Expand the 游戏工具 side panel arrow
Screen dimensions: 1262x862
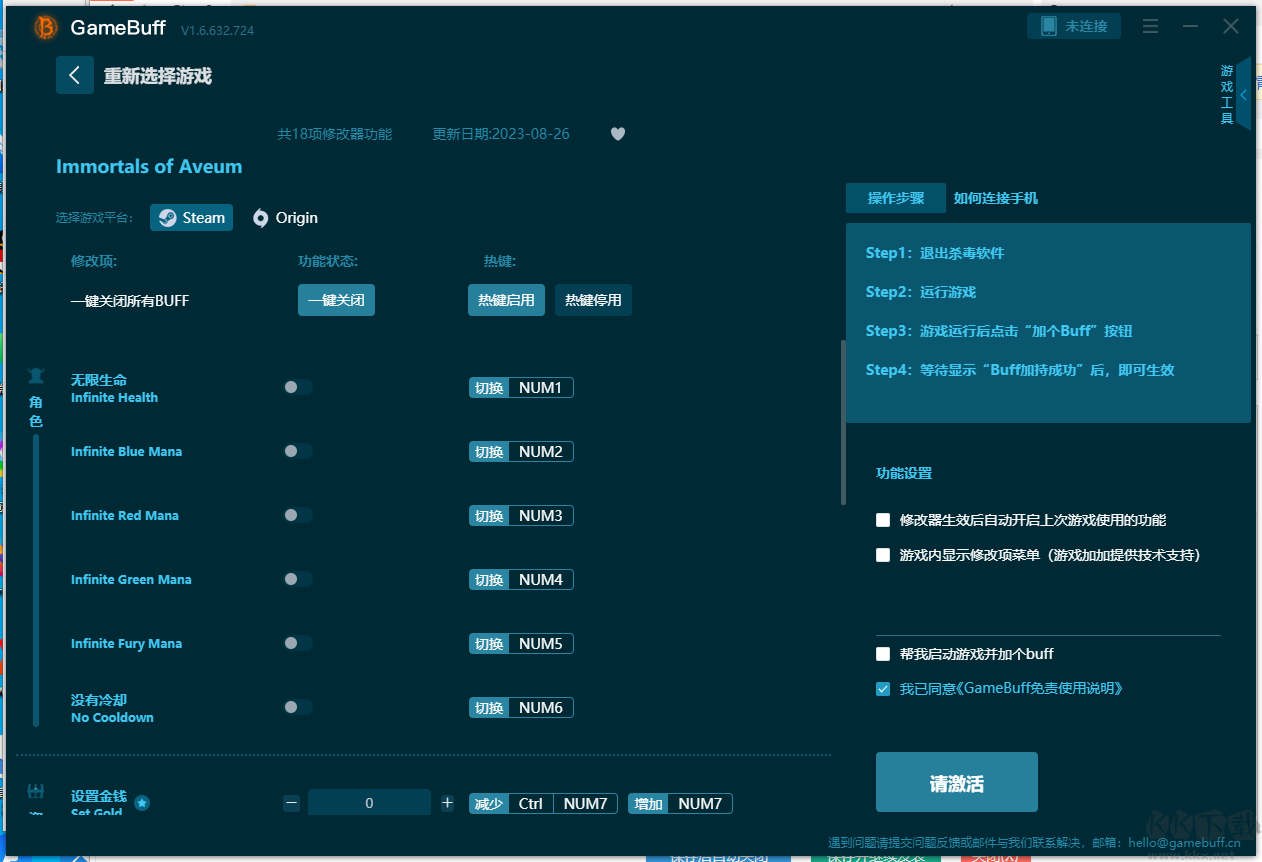click(1244, 95)
